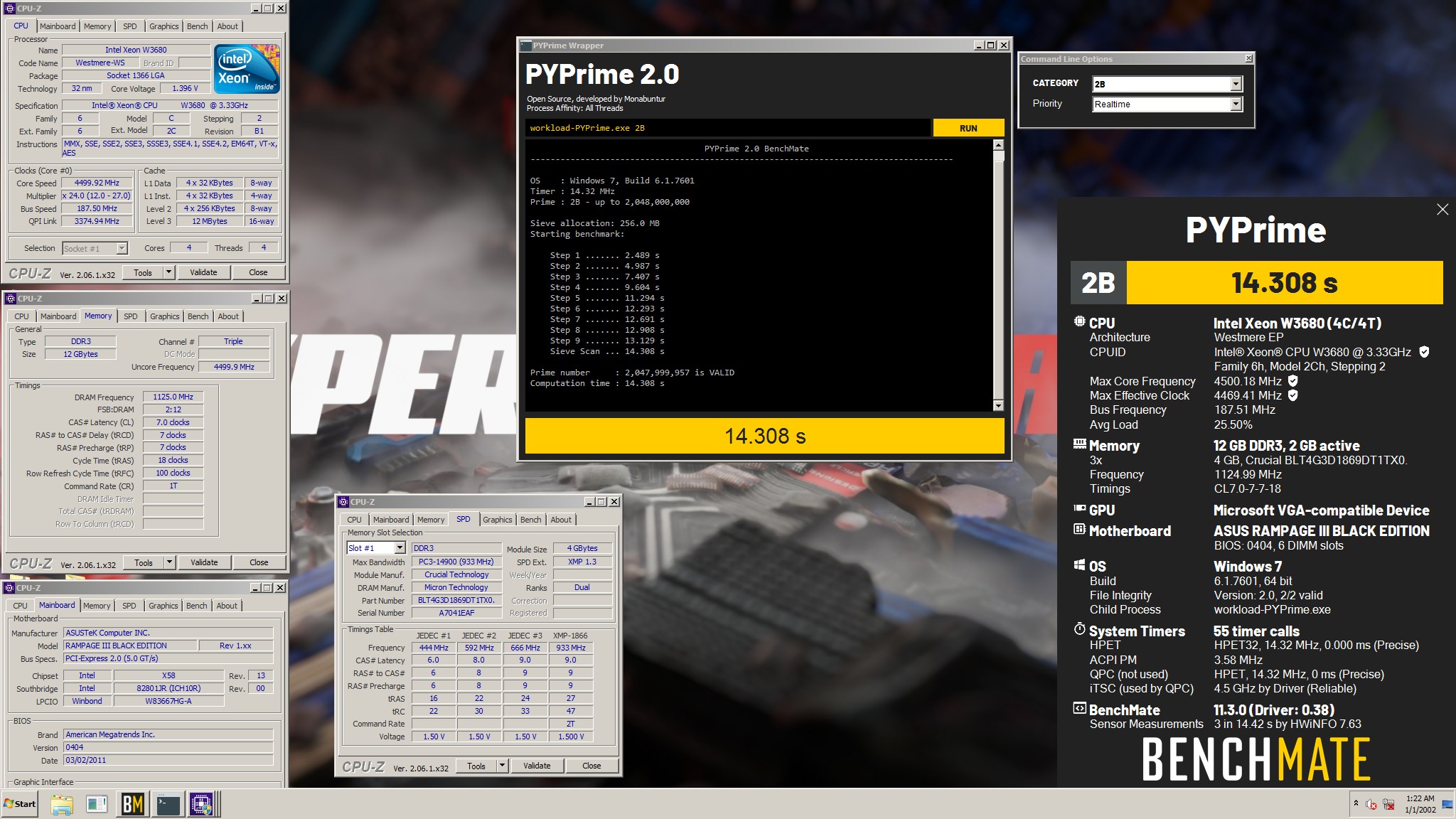
Task: Open the command prompt taskbar icon
Action: click(168, 804)
